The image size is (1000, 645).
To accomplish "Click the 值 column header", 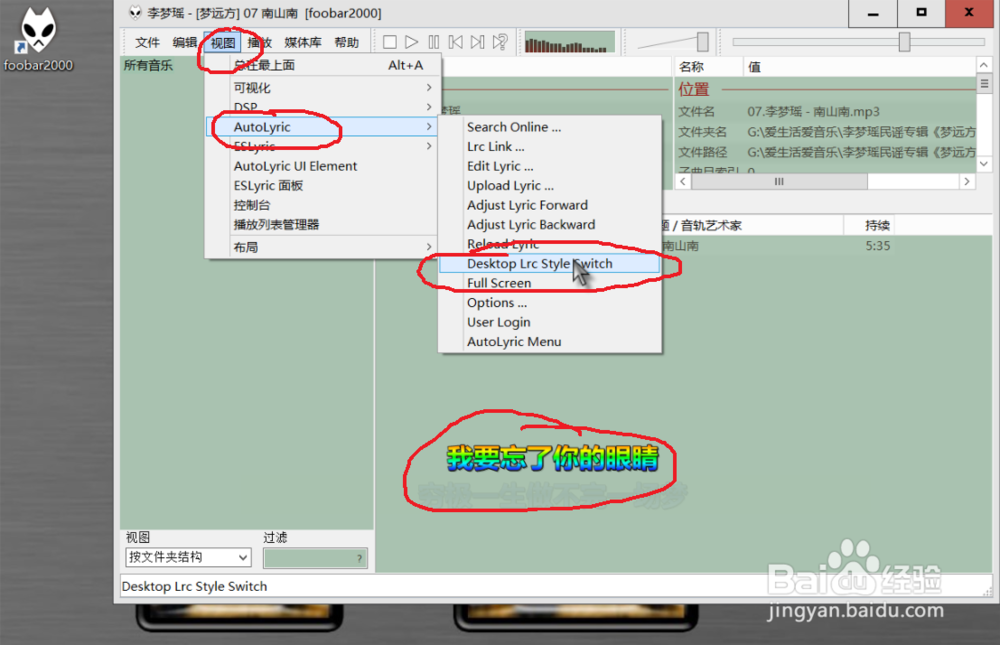I will [859, 67].
